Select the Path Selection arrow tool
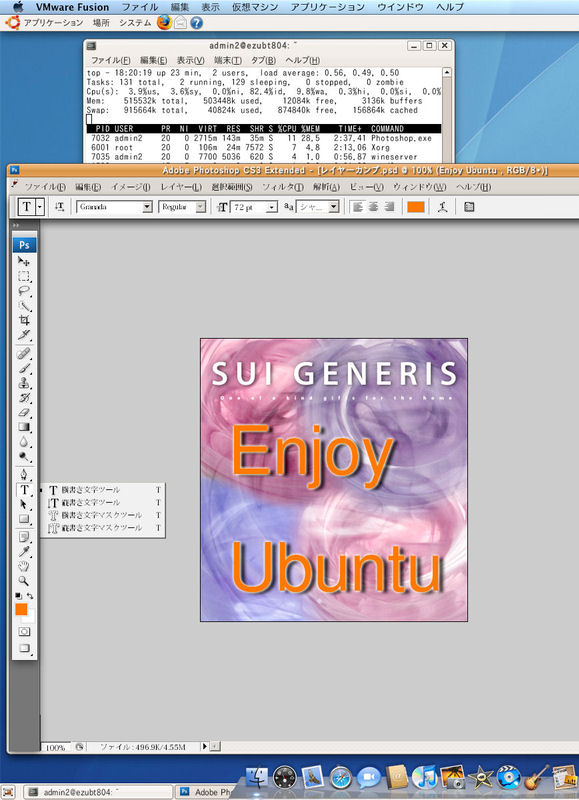This screenshot has height=800, width=579. 23,505
